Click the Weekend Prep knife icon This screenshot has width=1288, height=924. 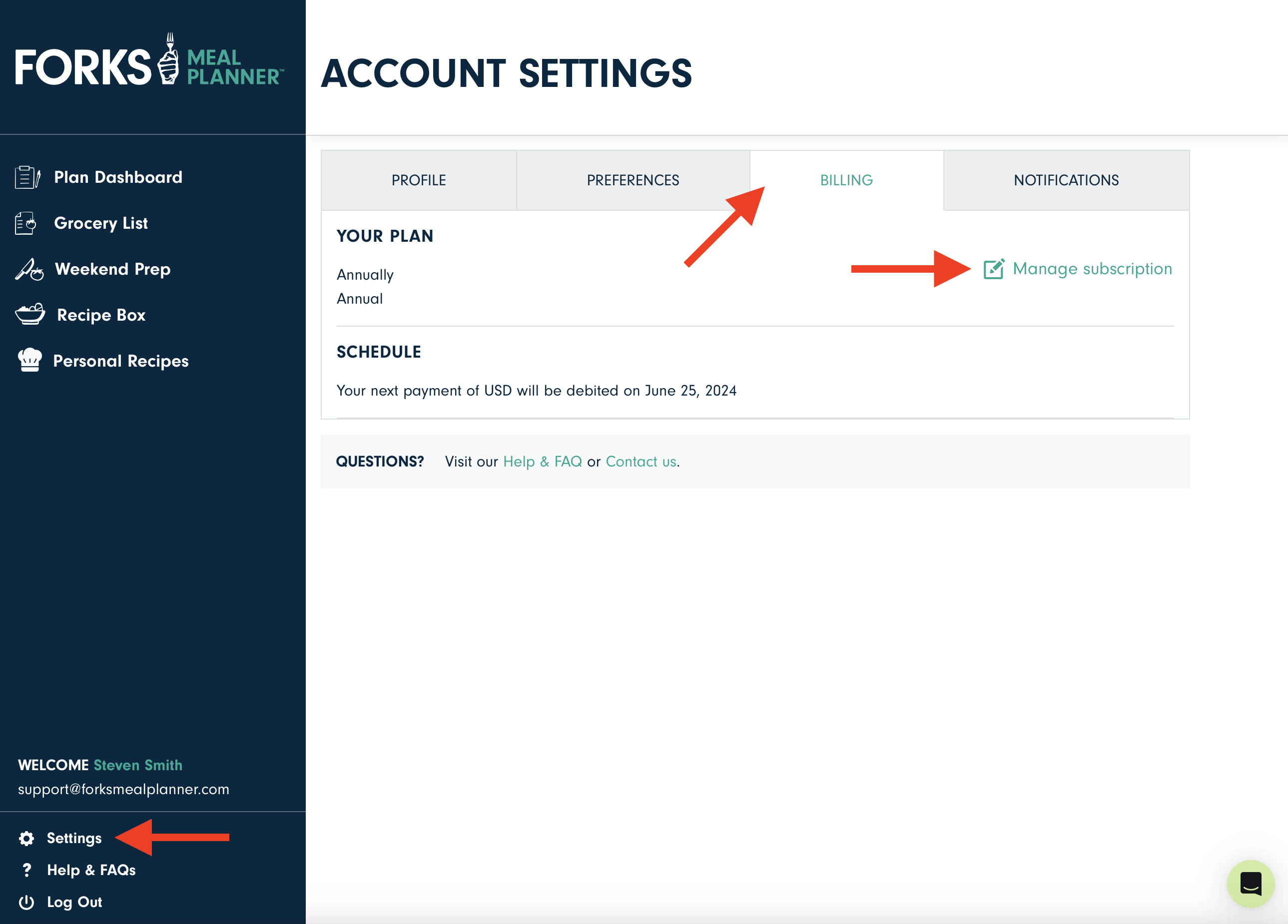pyautogui.click(x=29, y=270)
